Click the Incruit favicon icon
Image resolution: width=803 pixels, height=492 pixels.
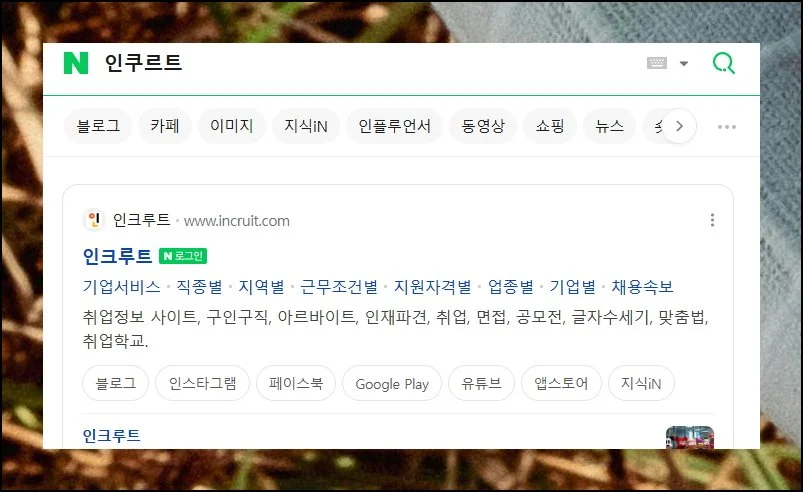tap(94, 220)
